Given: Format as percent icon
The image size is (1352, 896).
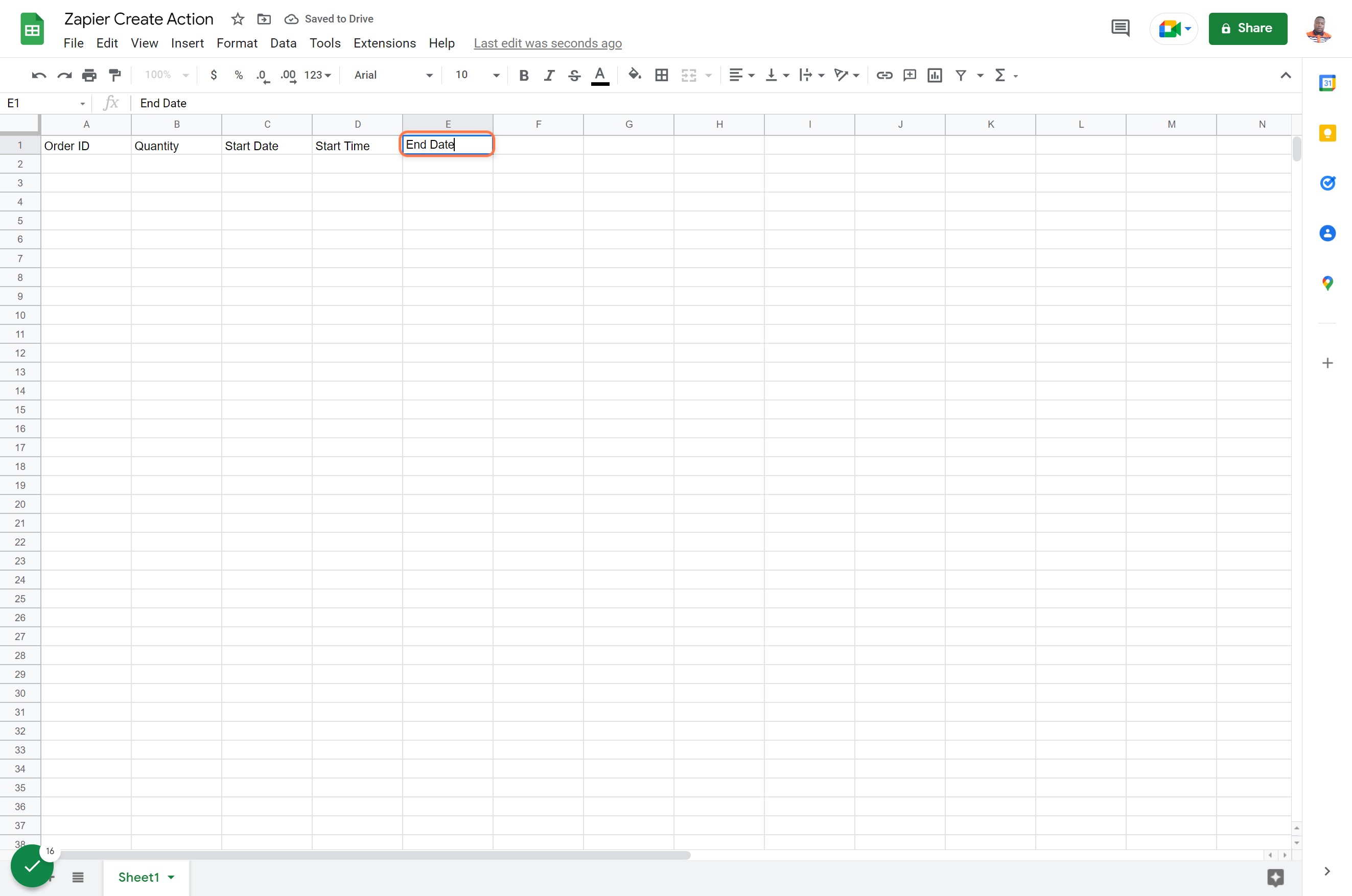Looking at the screenshot, I should [239, 75].
